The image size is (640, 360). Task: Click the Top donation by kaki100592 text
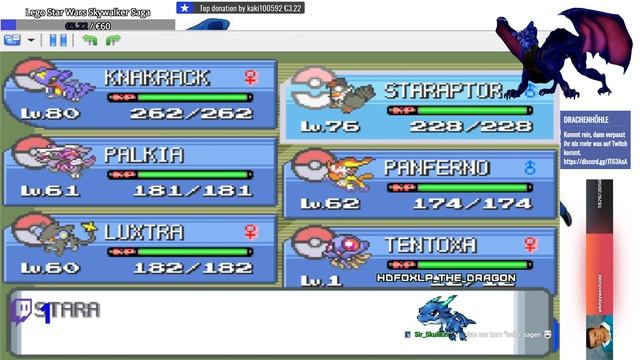pyautogui.click(x=251, y=8)
